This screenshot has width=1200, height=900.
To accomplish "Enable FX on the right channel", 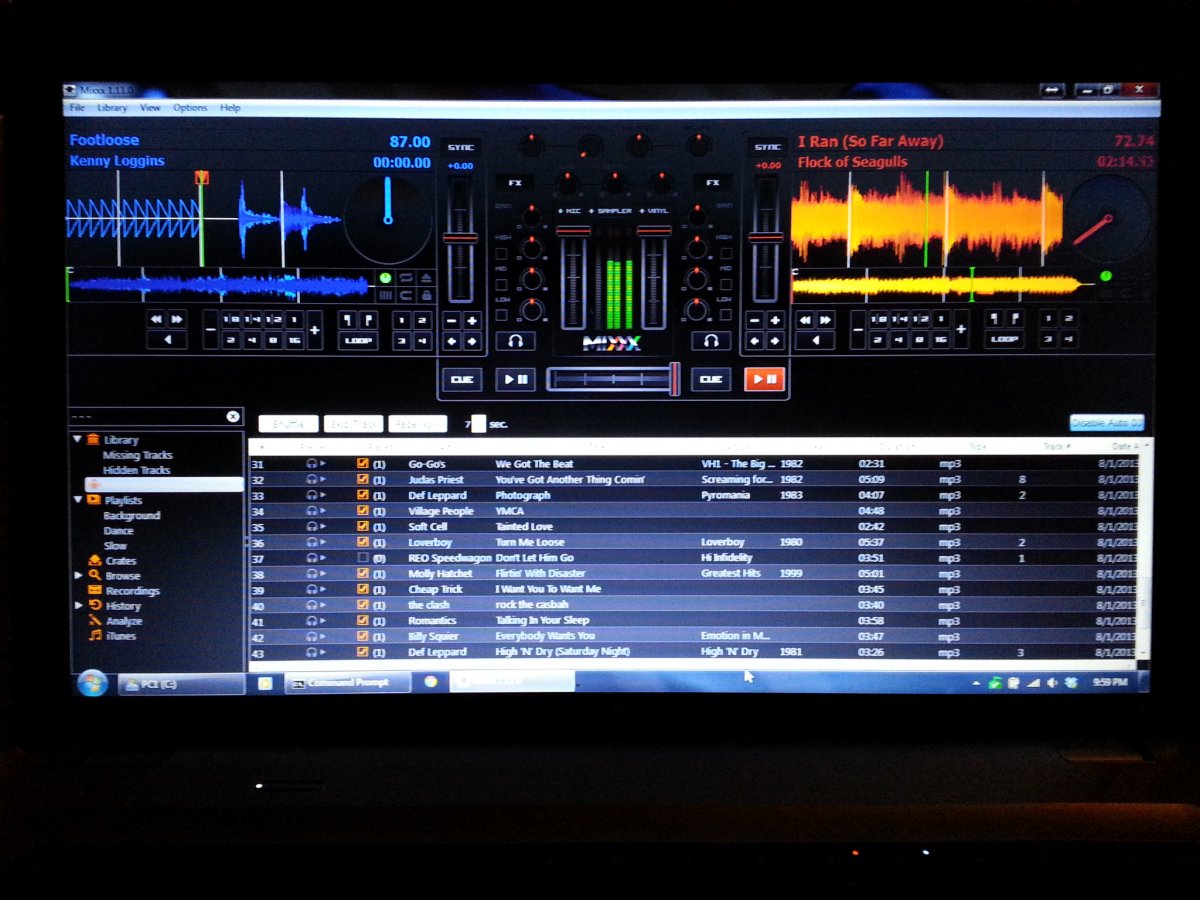I will pyautogui.click(x=712, y=183).
